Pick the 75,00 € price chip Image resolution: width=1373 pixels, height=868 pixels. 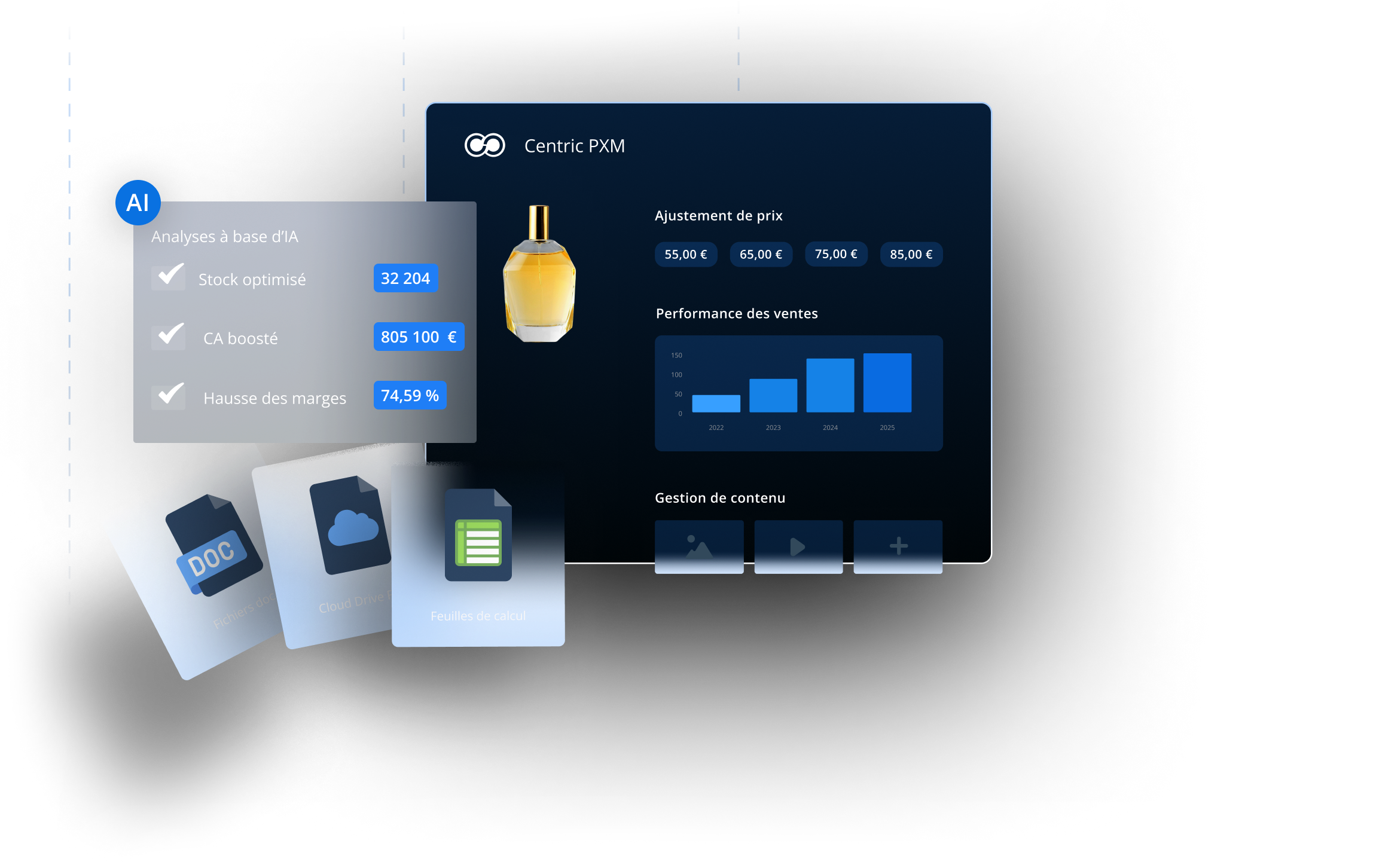pos(835,255)
